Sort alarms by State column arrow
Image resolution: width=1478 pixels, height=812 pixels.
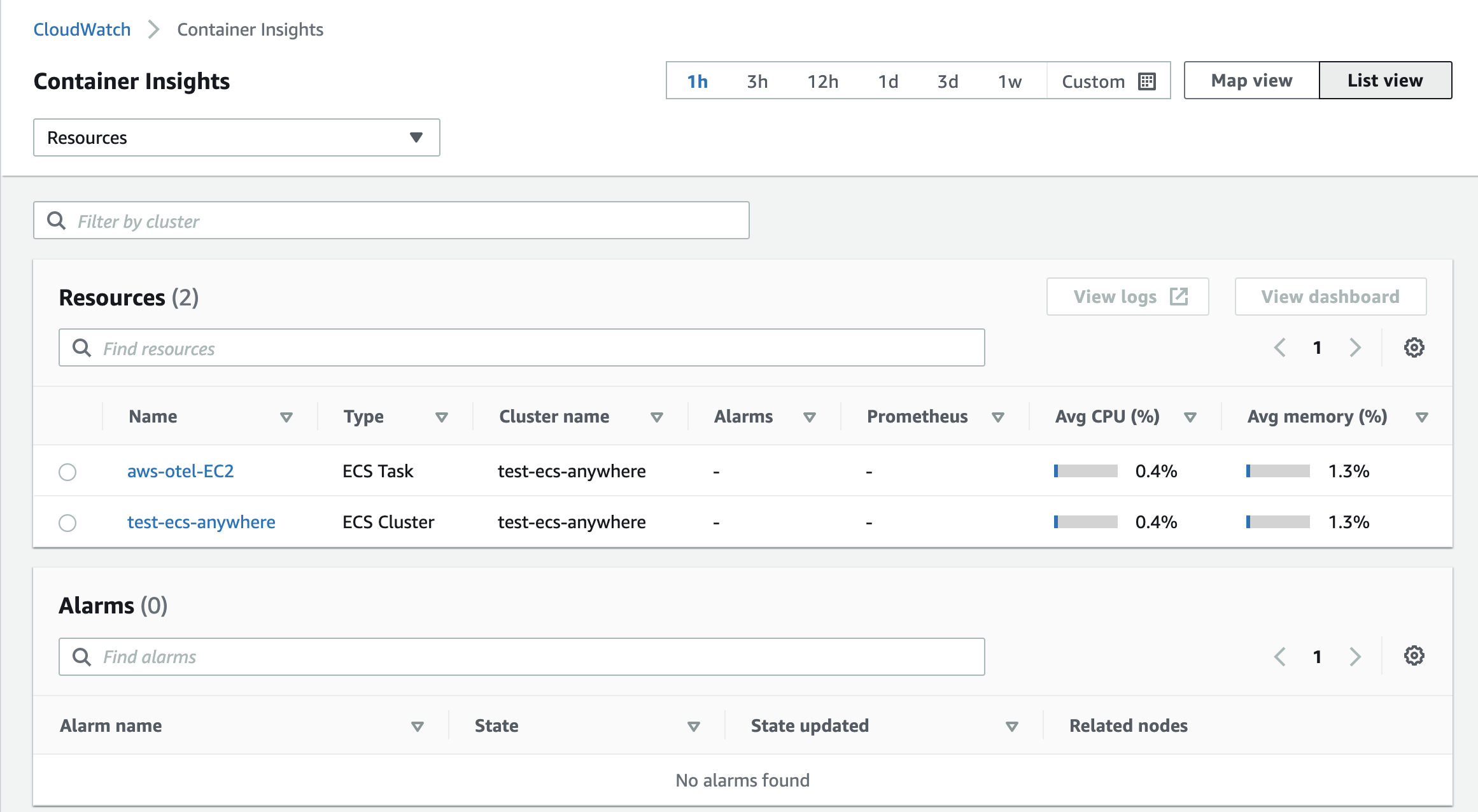tap(694, 727)
